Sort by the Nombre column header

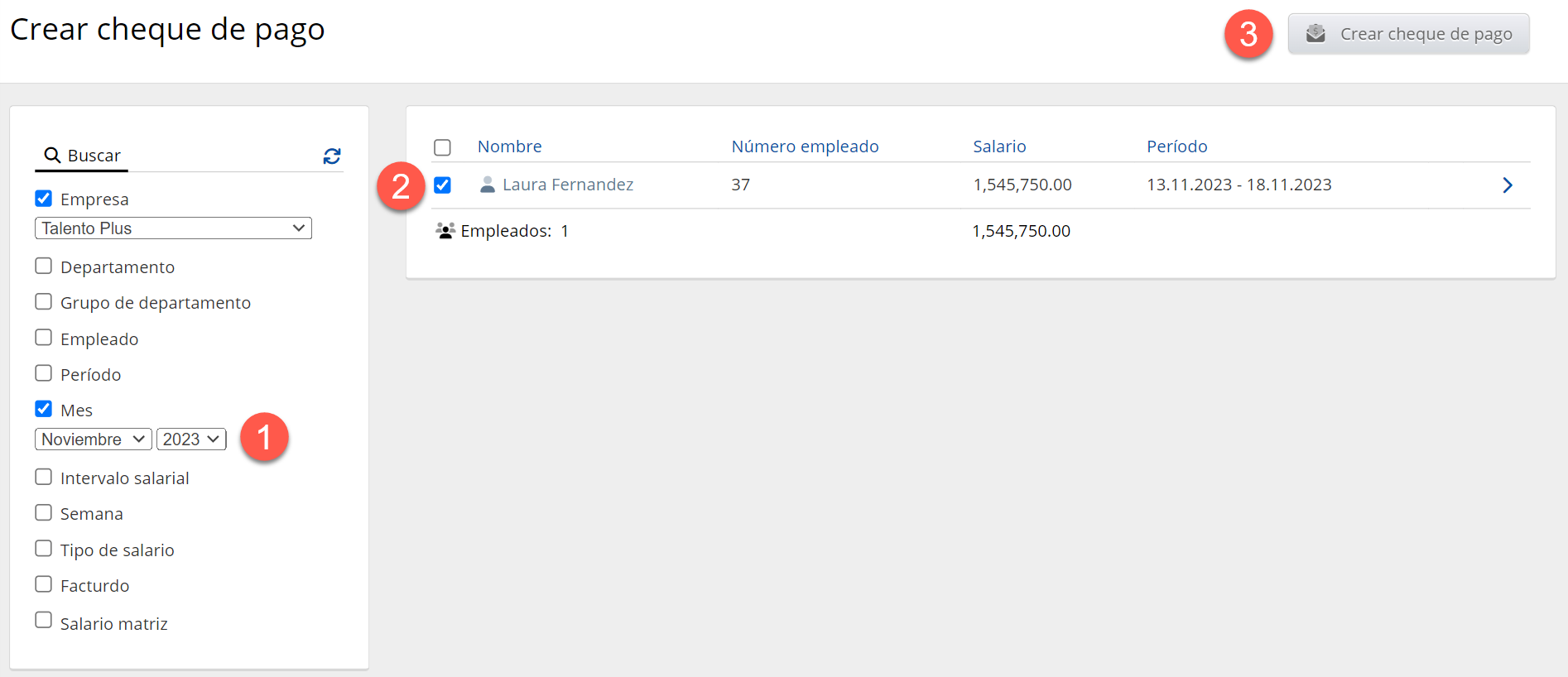click(x=509, y=146)
